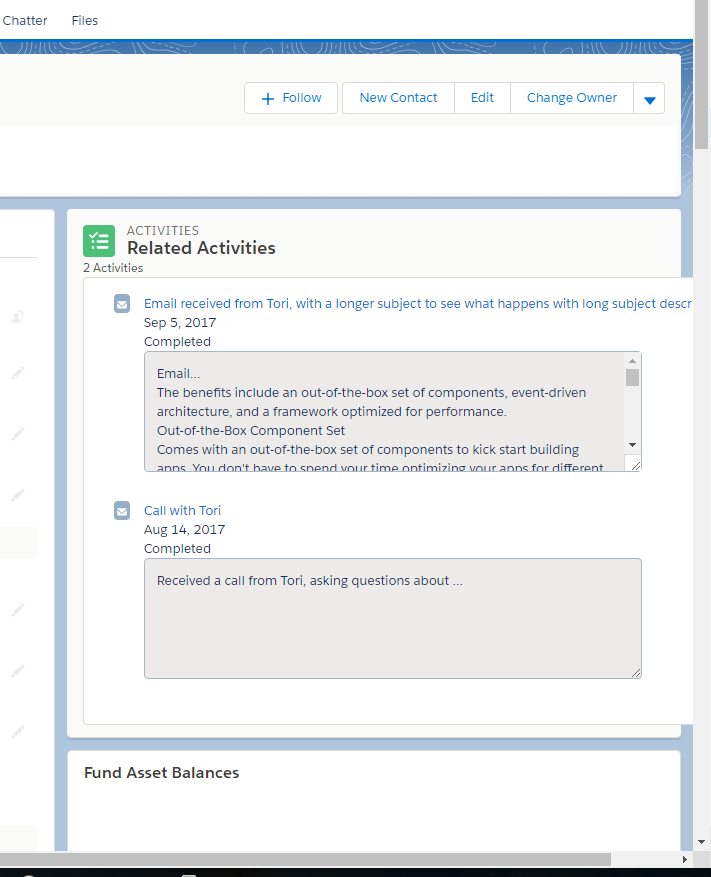The image size is (711, 877).
Task: Click the email body's scroll-up arrow
Action: (x=632, y=361)
